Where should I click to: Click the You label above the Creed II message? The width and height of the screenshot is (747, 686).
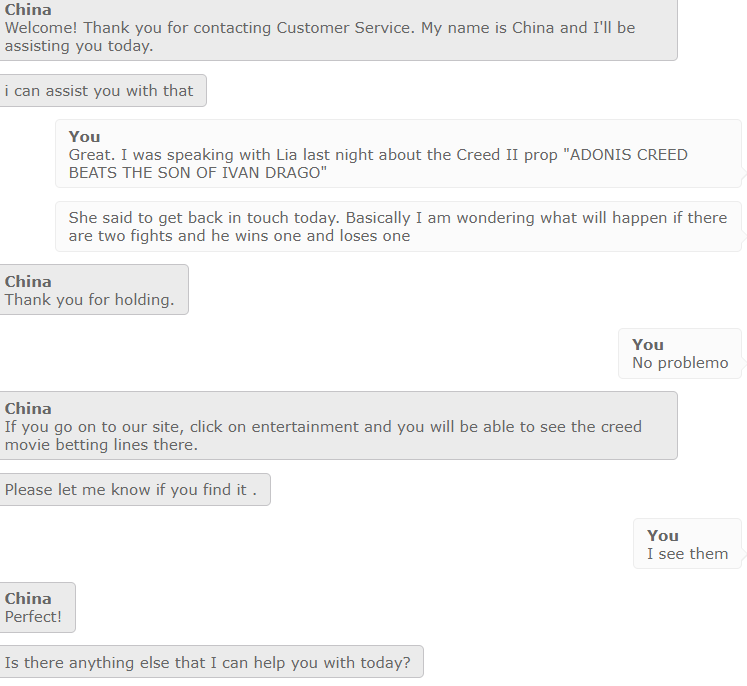[84, 137]
